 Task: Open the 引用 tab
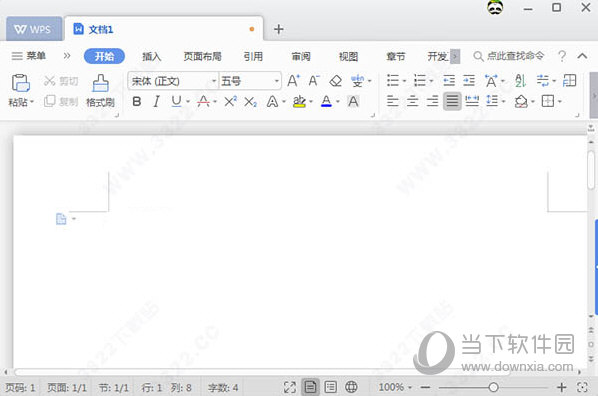tap(253, 56)
